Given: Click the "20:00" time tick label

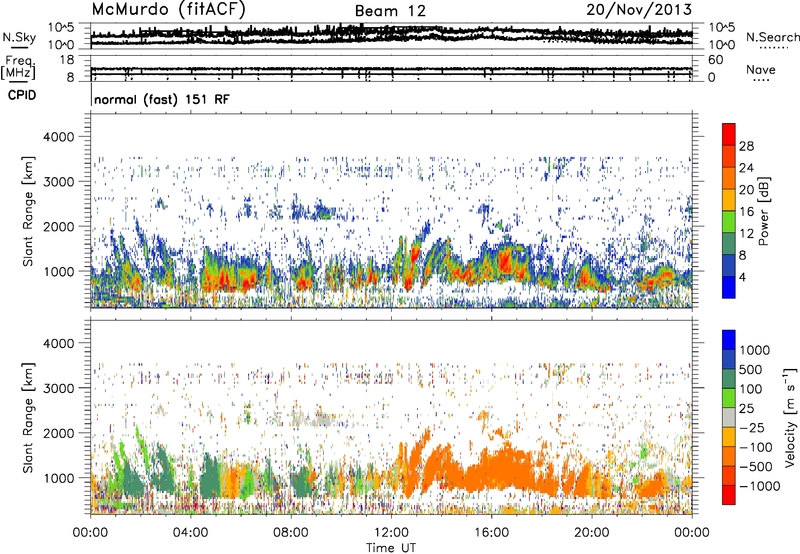Looking at the screenshot, I should pos(592,533).
